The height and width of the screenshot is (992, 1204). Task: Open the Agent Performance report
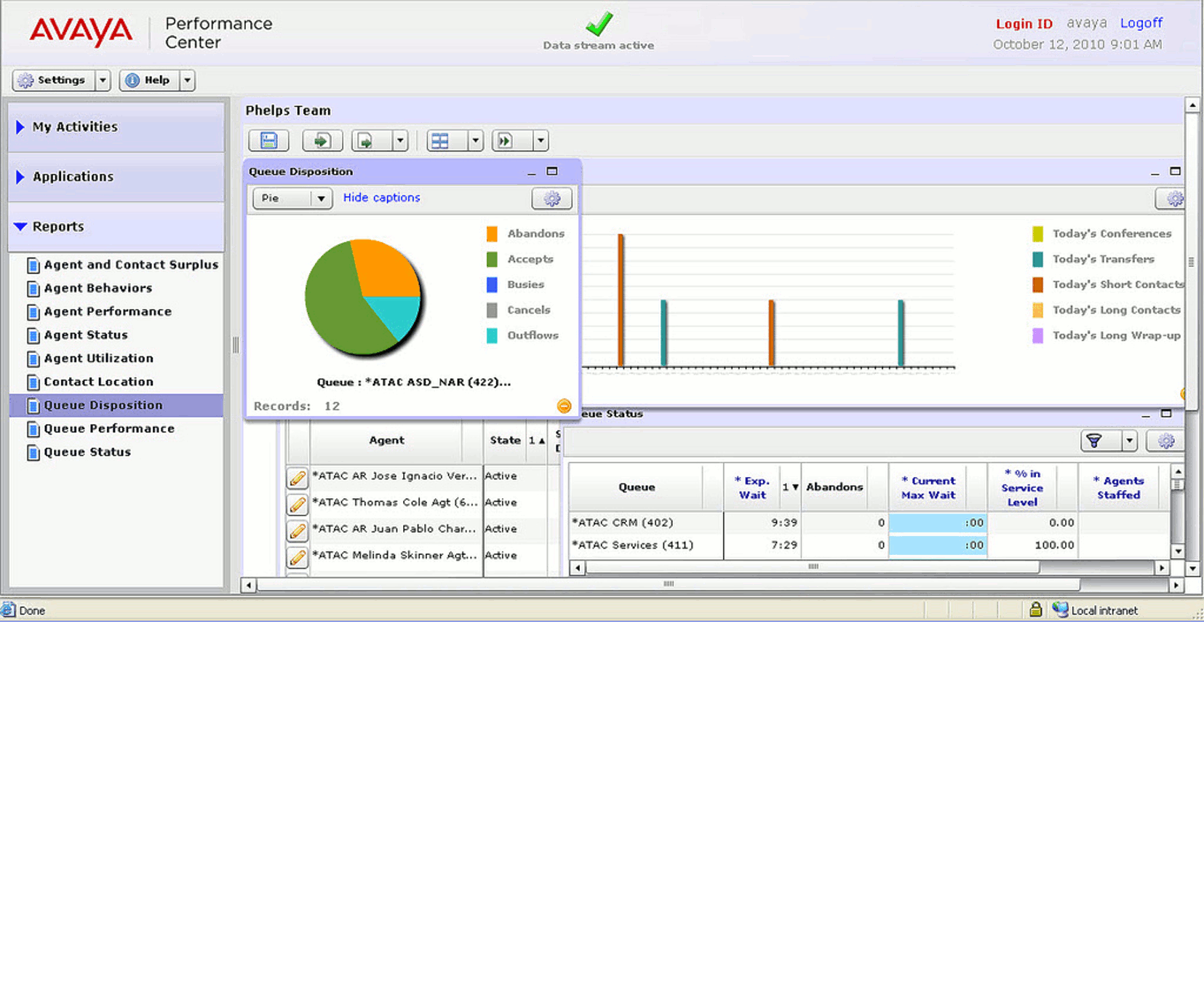point(108,311)
